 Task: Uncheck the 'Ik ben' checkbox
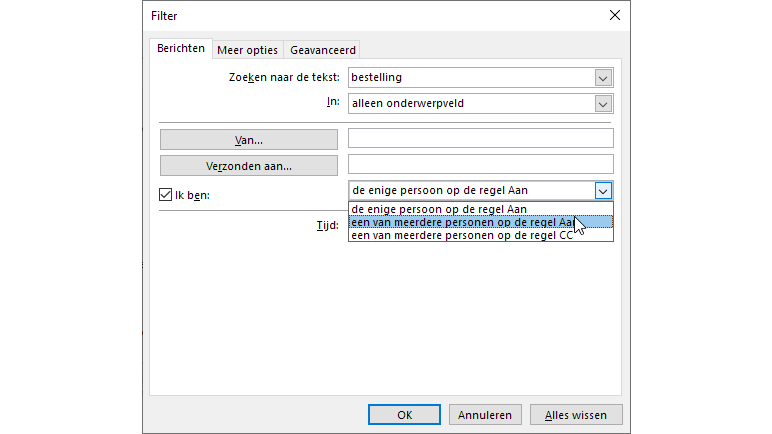coord(166,195)
